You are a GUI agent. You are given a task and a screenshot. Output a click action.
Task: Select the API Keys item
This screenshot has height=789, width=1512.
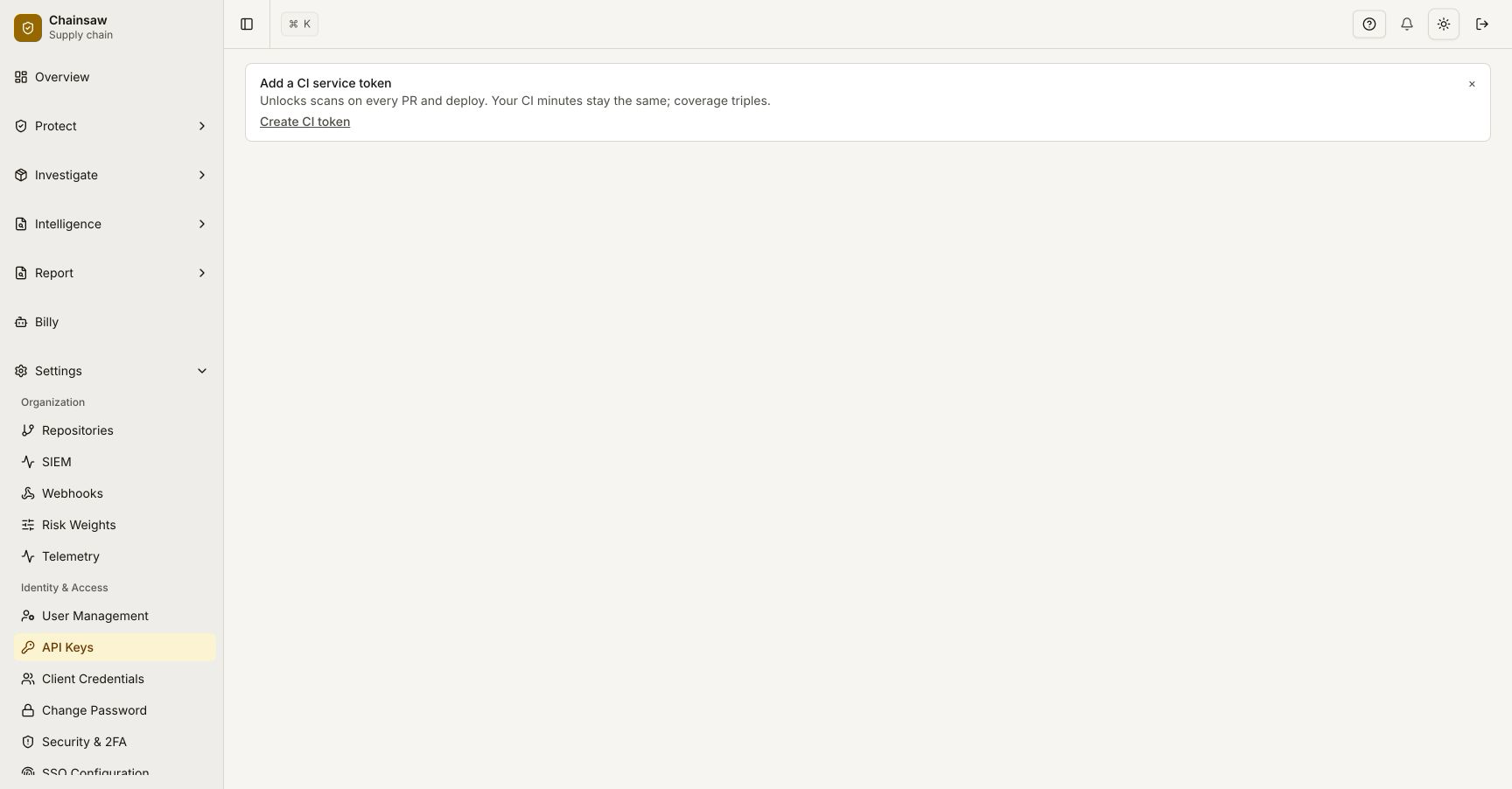115,647
